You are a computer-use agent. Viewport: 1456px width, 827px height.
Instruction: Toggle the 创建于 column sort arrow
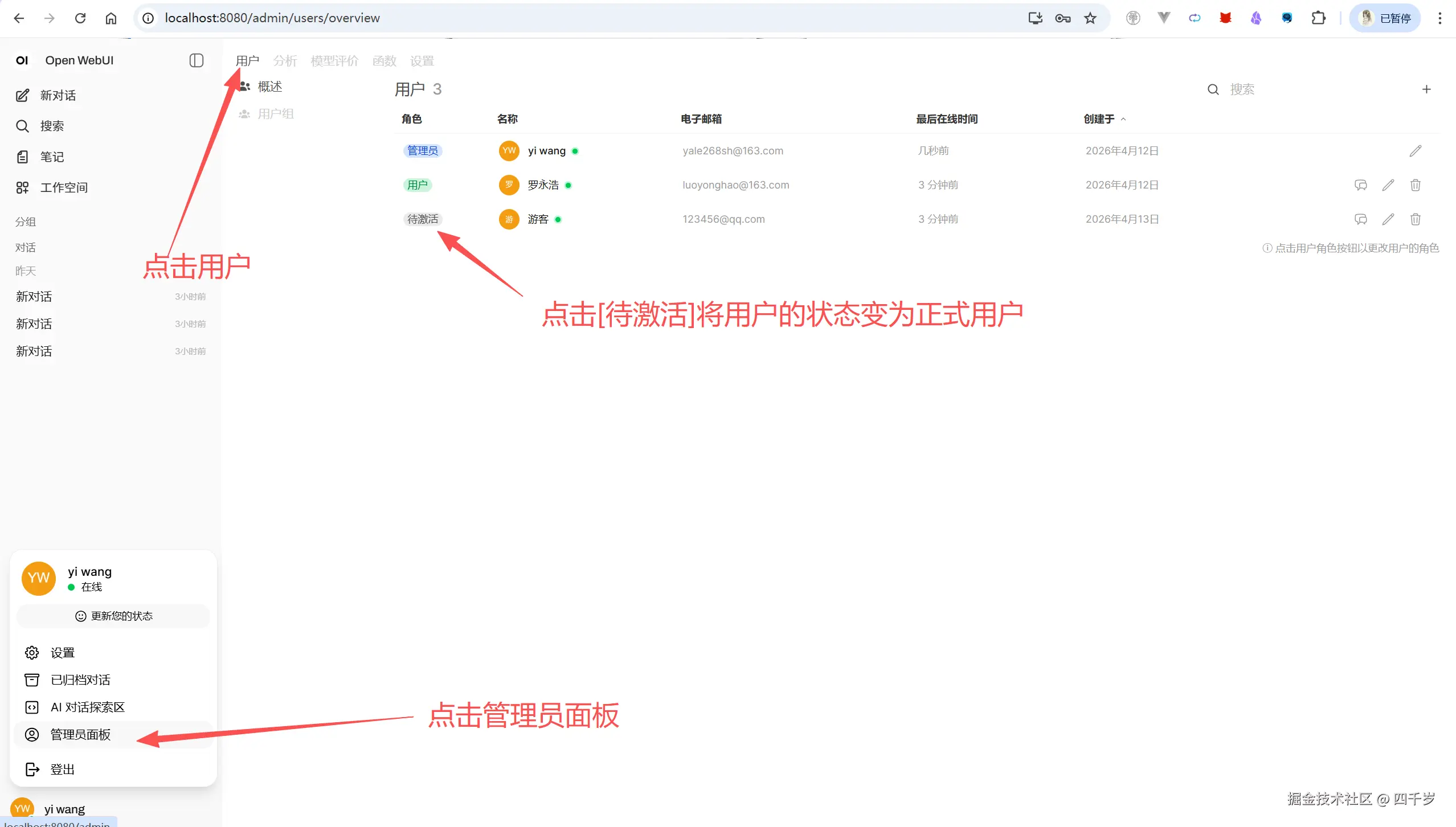pyautogui.click(x=1123, y=118)
